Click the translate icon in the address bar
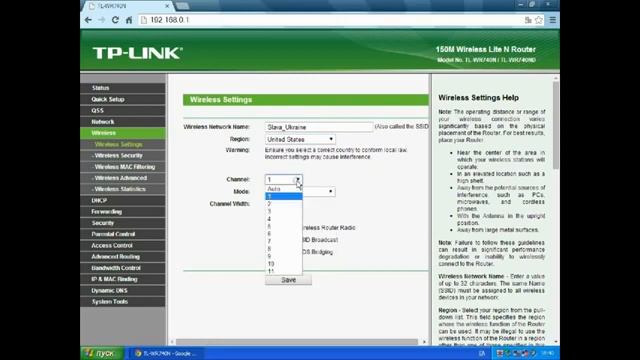Screen dimensions: 640x360 tap(528, 20)
